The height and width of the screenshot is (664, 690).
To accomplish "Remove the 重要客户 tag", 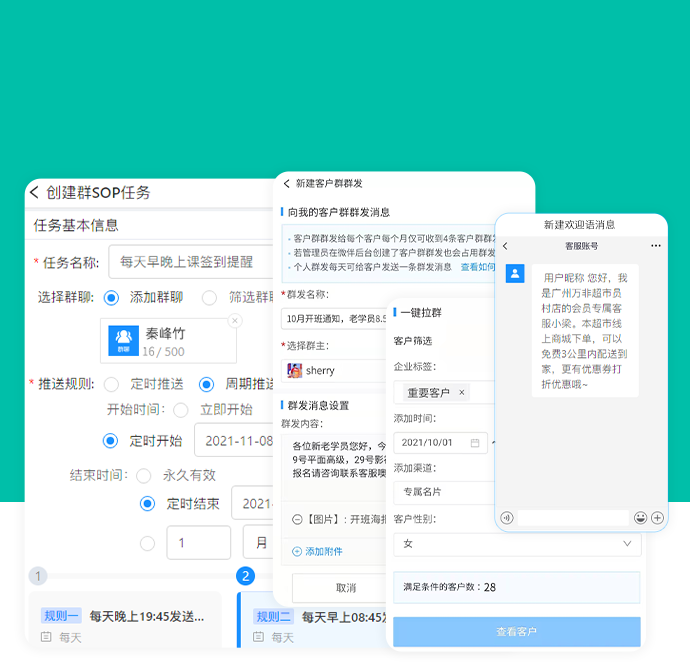I will 461,393.
